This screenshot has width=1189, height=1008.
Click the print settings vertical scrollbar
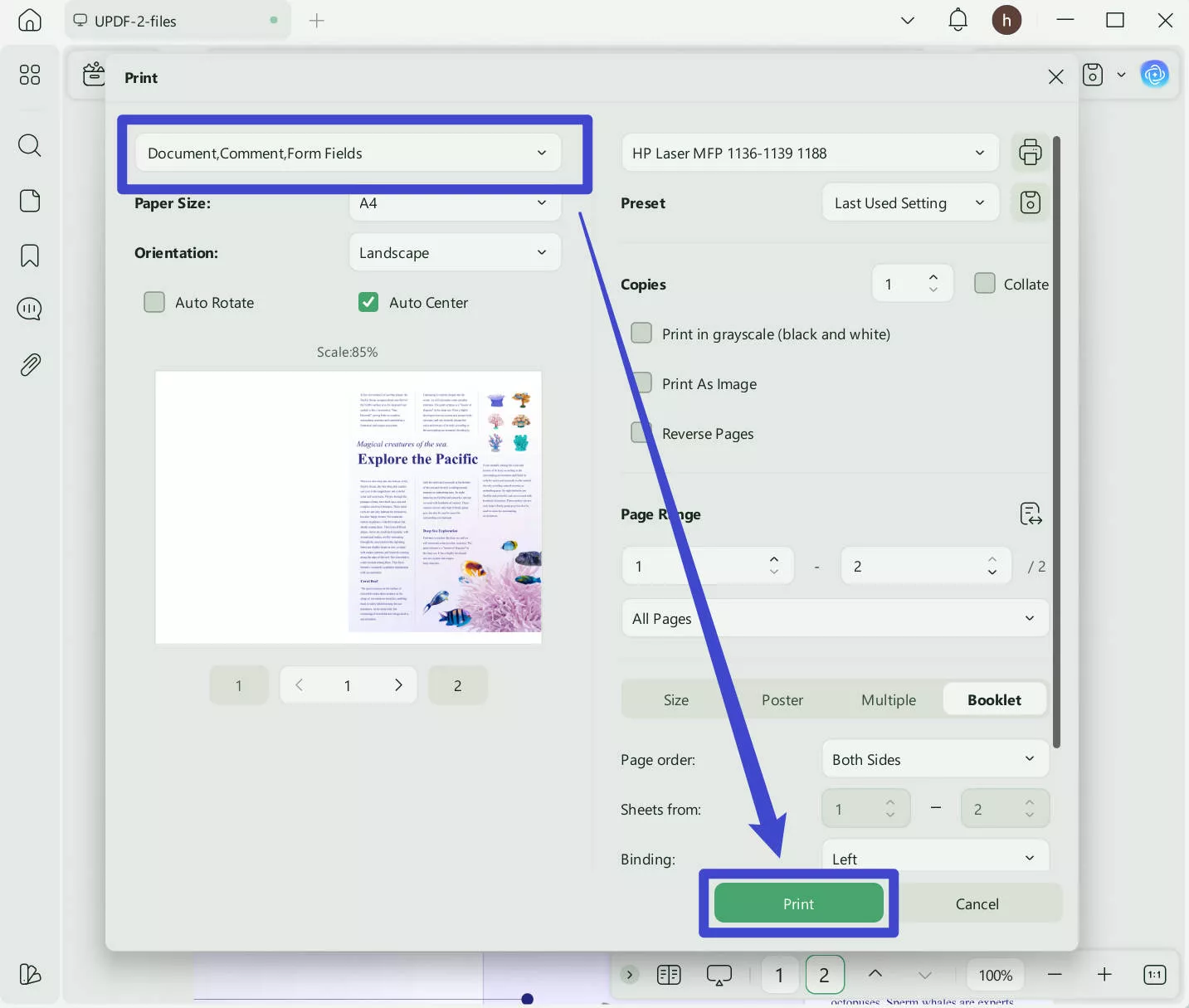(1056, 442)
